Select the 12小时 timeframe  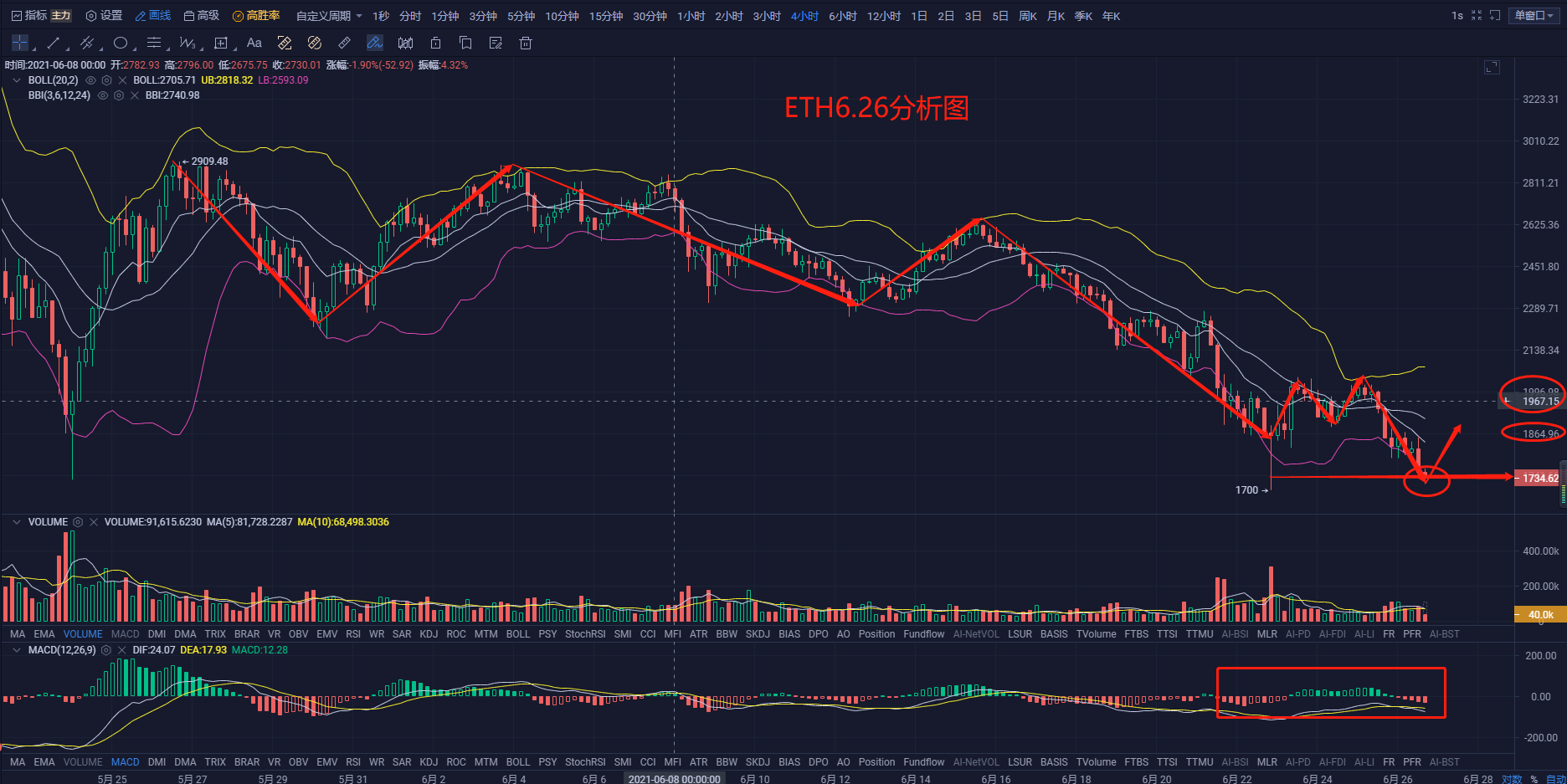[884, 16]
